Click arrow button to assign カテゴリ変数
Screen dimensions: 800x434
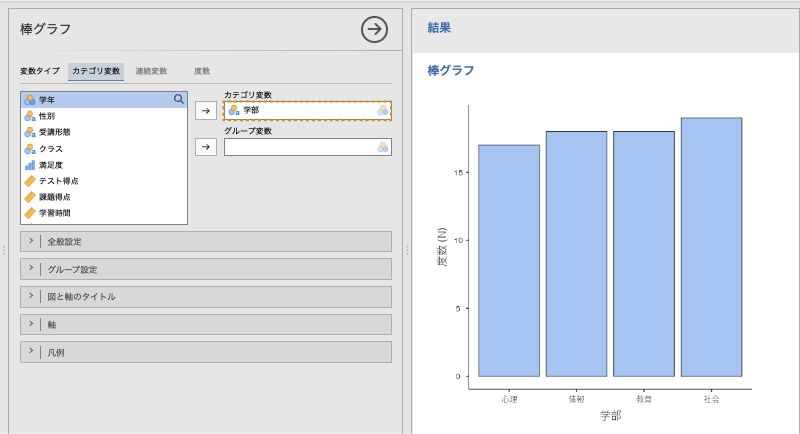pyautogui.click(x=205, y=111)
